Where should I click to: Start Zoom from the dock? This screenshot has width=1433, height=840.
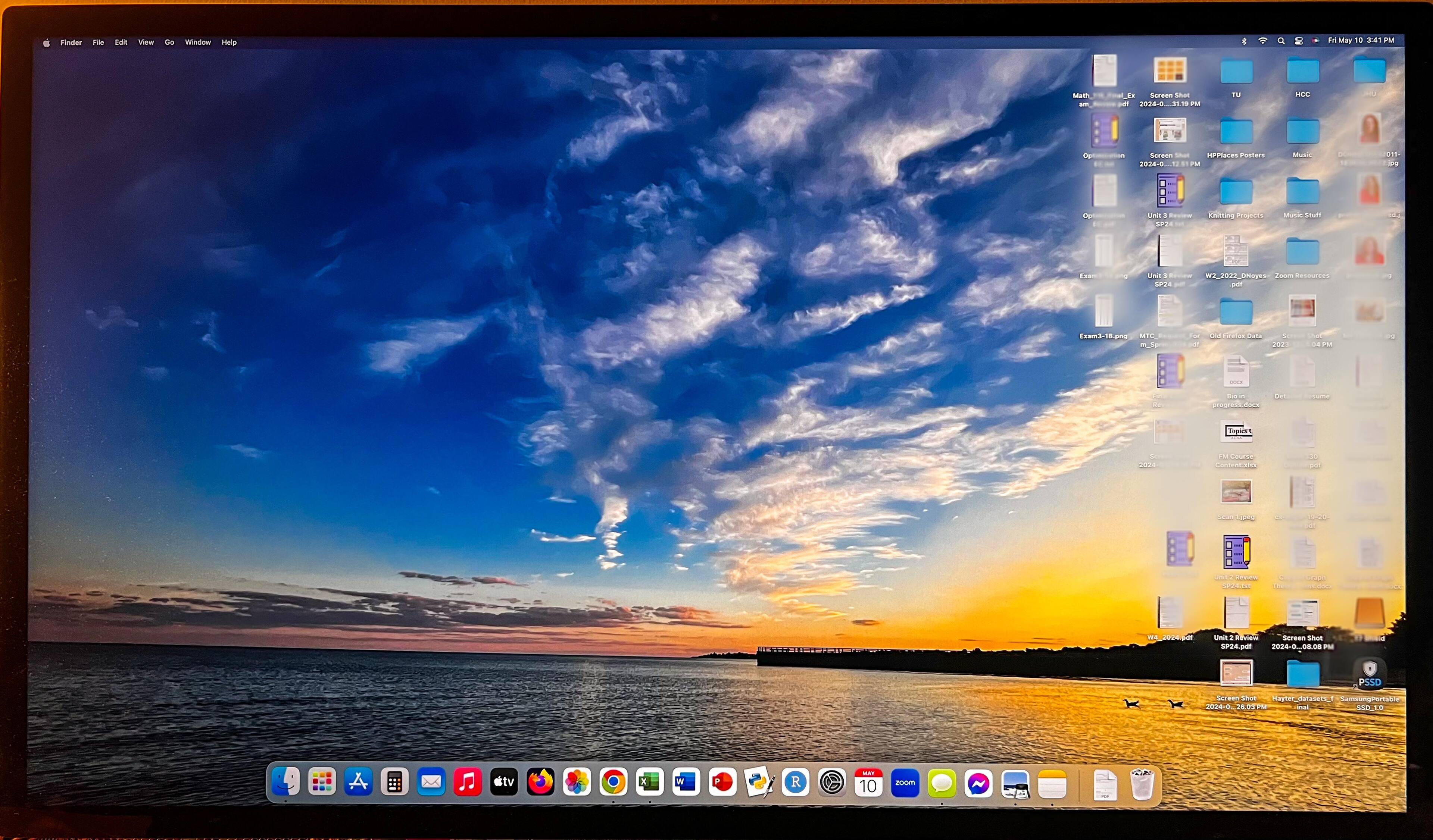[905, 783]
